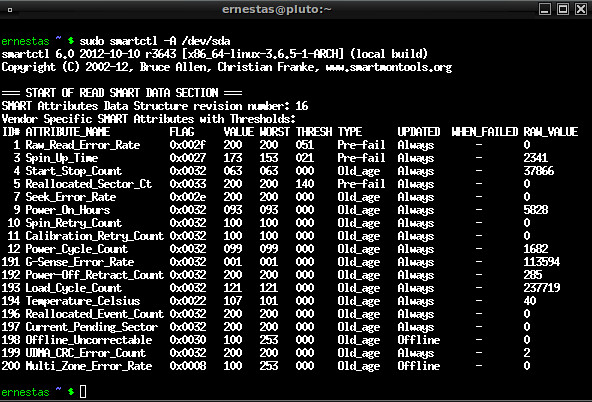Click the ernestas@pluto title bar text

coord(276,9)
